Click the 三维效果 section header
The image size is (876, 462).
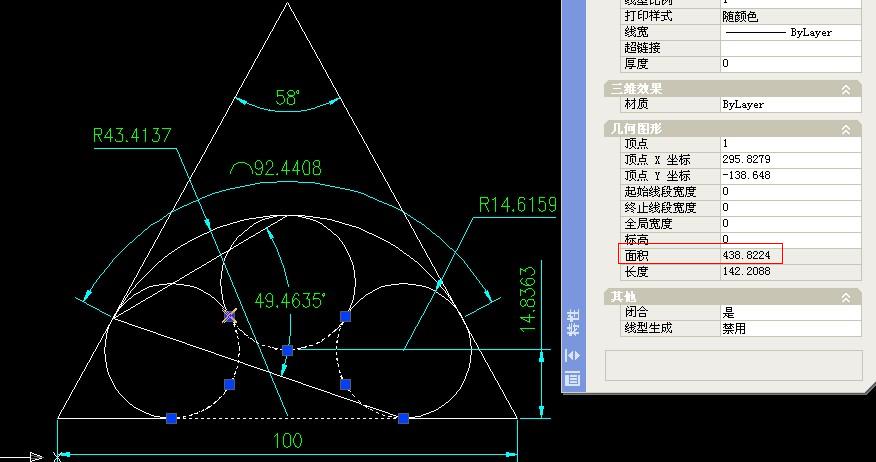[732, 89]
